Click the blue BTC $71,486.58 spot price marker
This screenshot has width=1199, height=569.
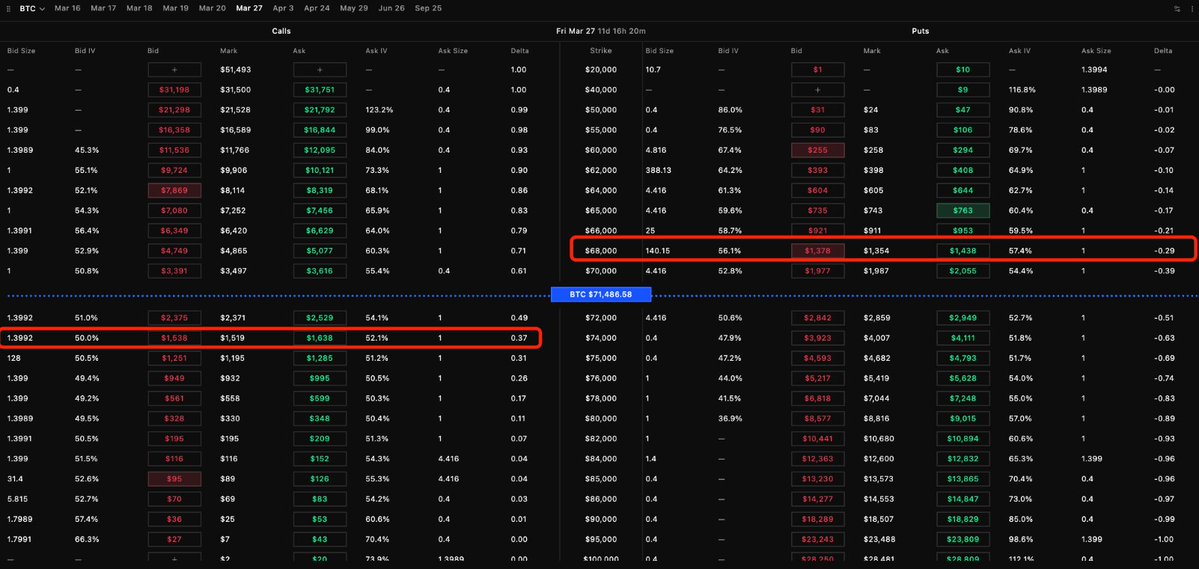(x=601, y=294)
